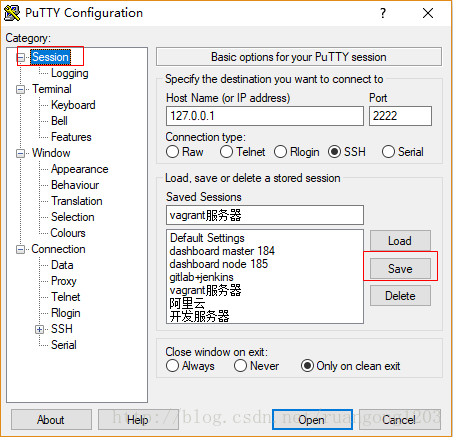Click the Help button at the bottom
Viewport: 453px width, 437px height.
click(x=138, y=420)
